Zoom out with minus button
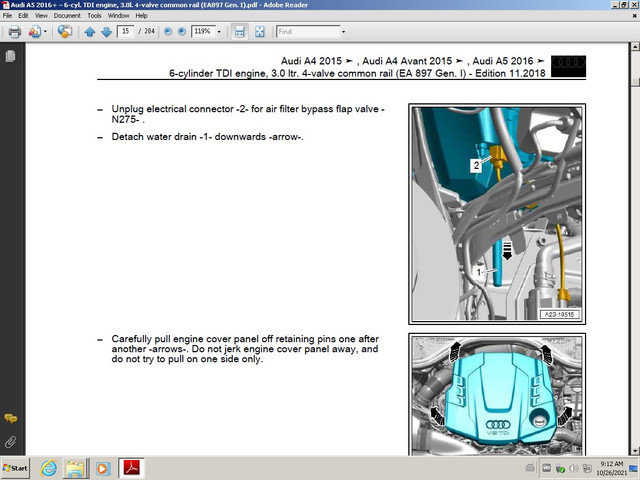Image resolution: width=640 pixels, height=480 pixels. point(168,31)
